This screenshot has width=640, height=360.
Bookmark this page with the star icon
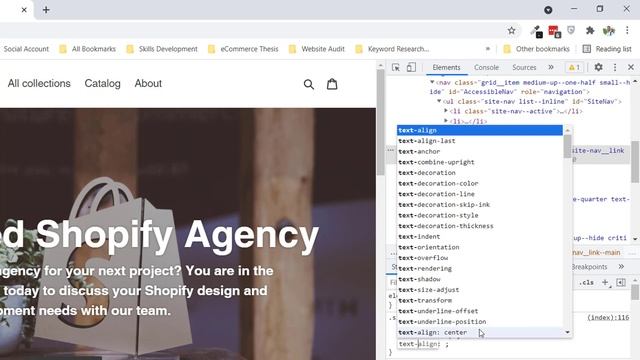click(x=511, y=31)
